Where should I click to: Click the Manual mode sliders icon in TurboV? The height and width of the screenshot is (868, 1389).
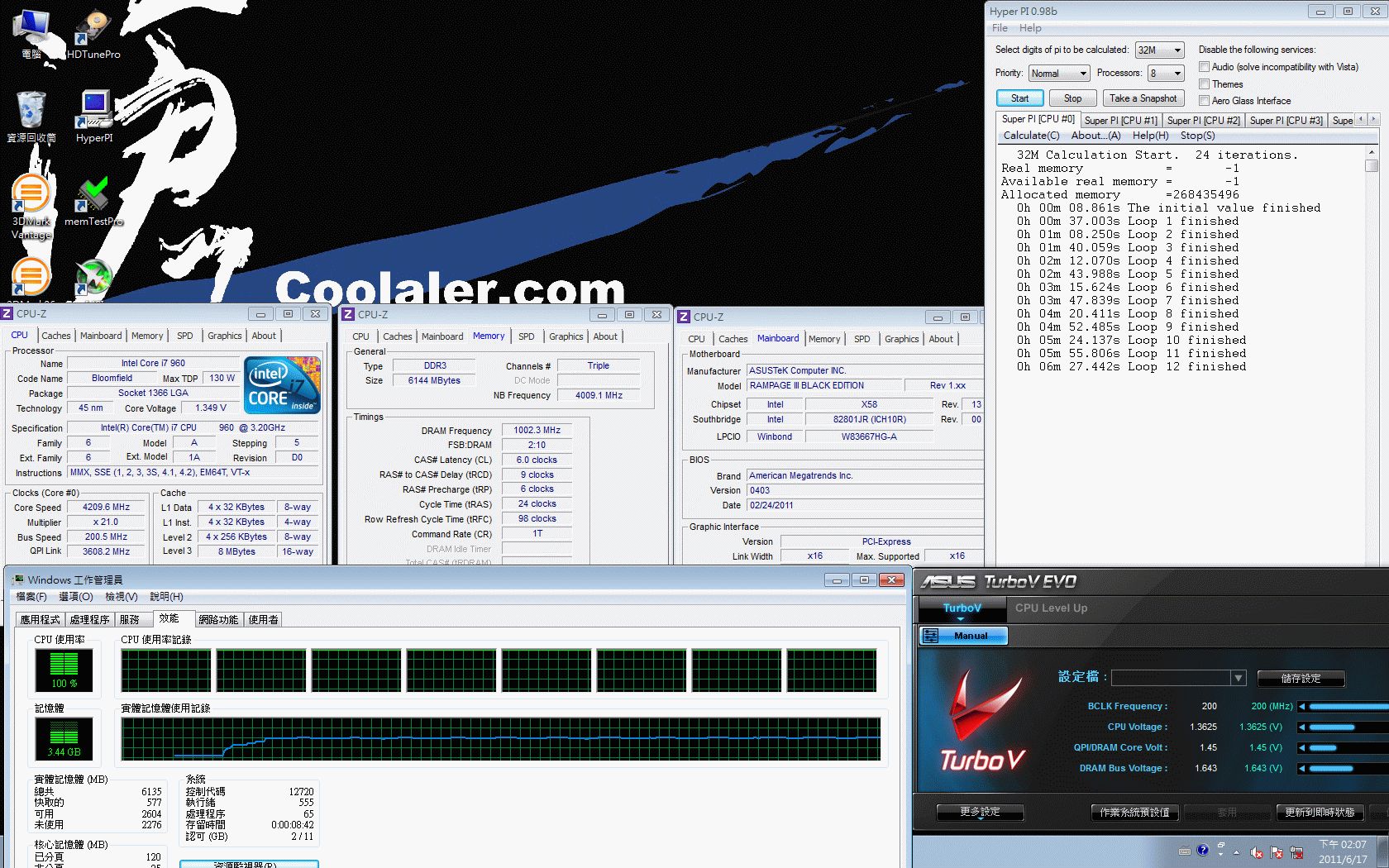(x=930, y=636)
